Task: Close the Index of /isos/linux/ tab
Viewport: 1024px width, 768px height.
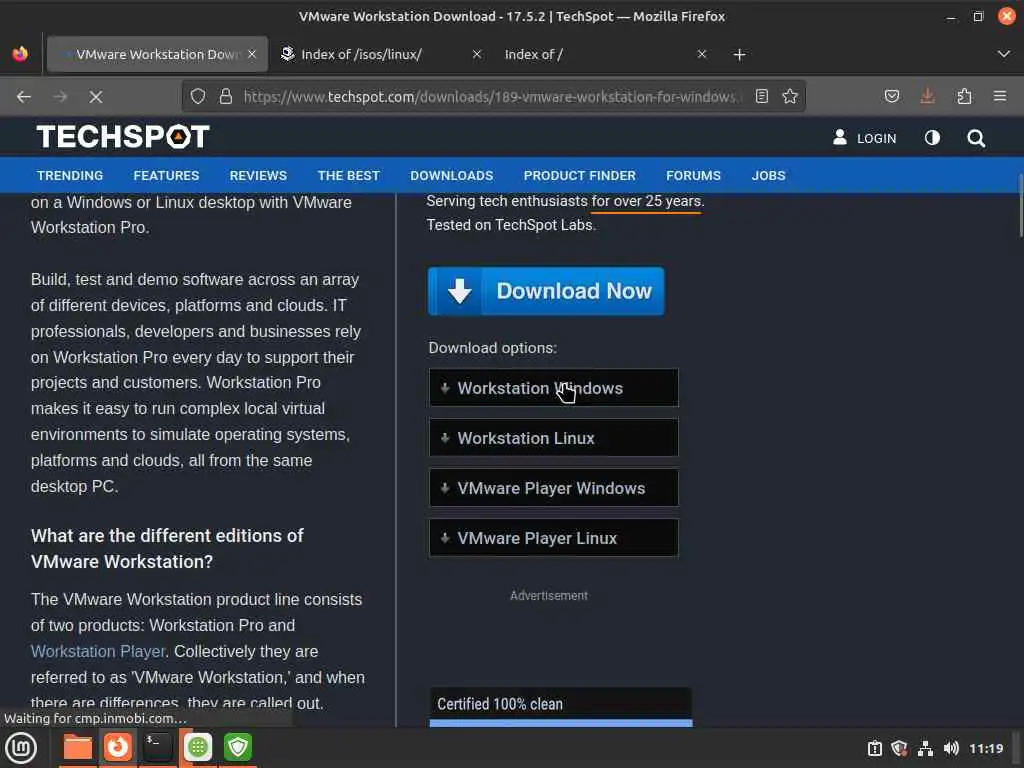Action: [x=477, y=54]
